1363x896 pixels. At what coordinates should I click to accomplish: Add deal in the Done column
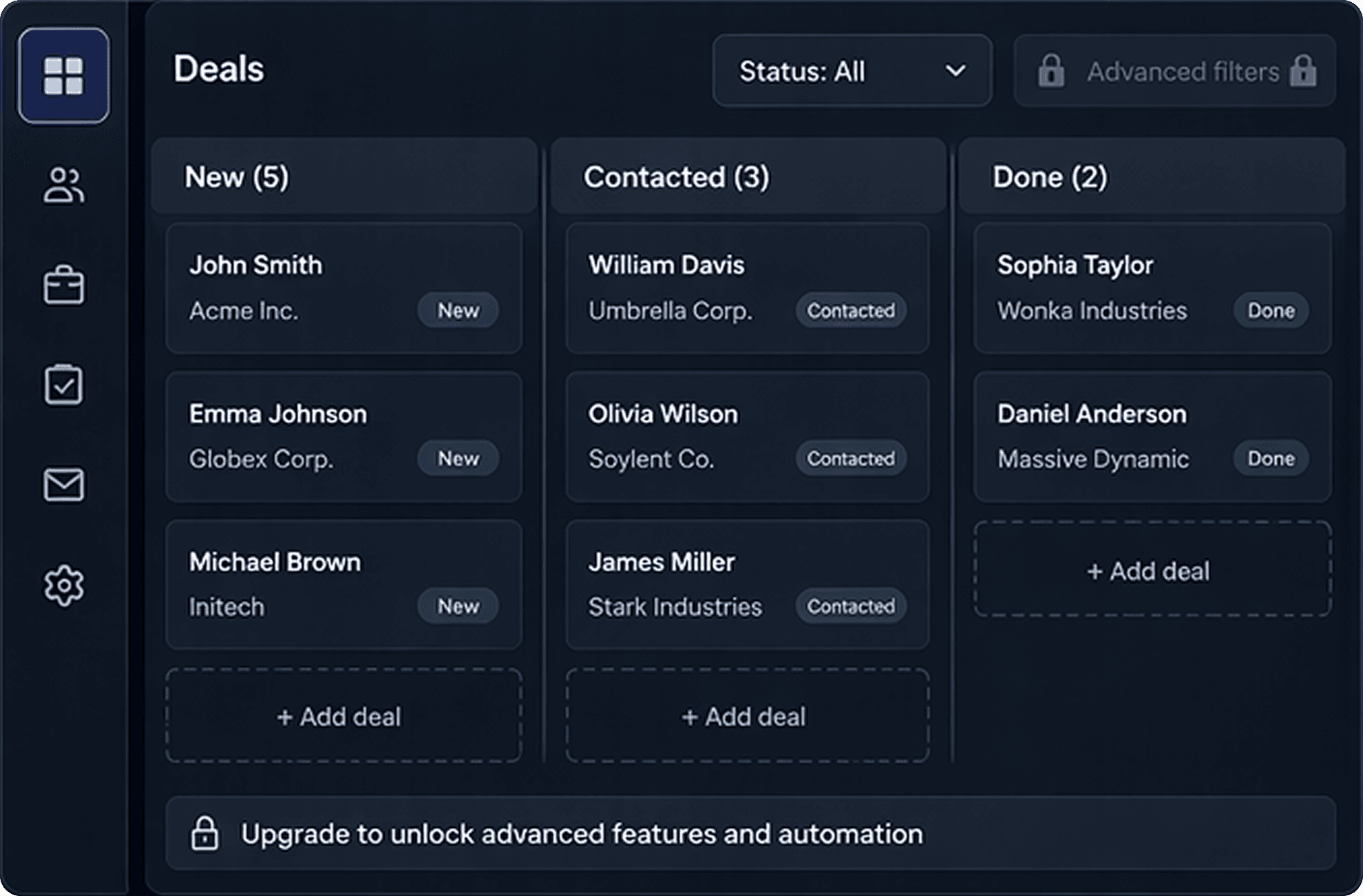pyautogui.click(x=1152, y=570)
